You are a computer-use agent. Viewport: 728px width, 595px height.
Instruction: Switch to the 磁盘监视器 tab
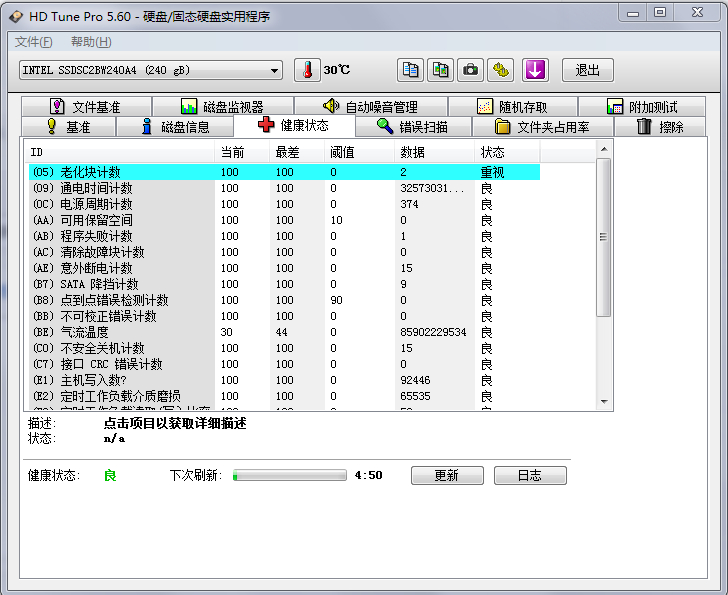pyautogui.click(x=223, y=107)
